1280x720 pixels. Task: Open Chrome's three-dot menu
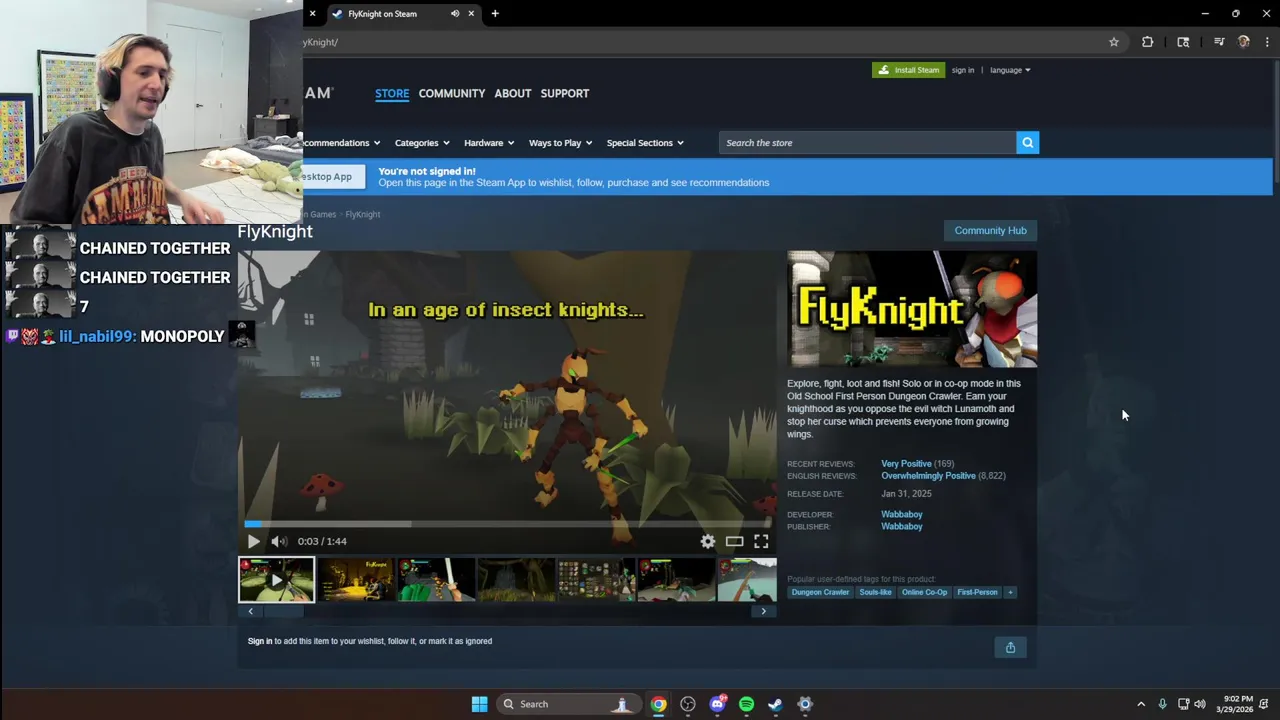(x=1267, y=42)
